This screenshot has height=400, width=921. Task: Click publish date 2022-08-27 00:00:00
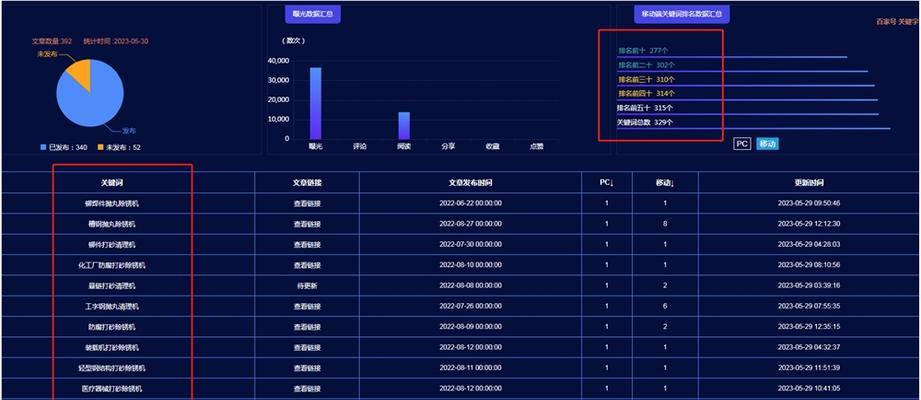click(x=470, y=224)
